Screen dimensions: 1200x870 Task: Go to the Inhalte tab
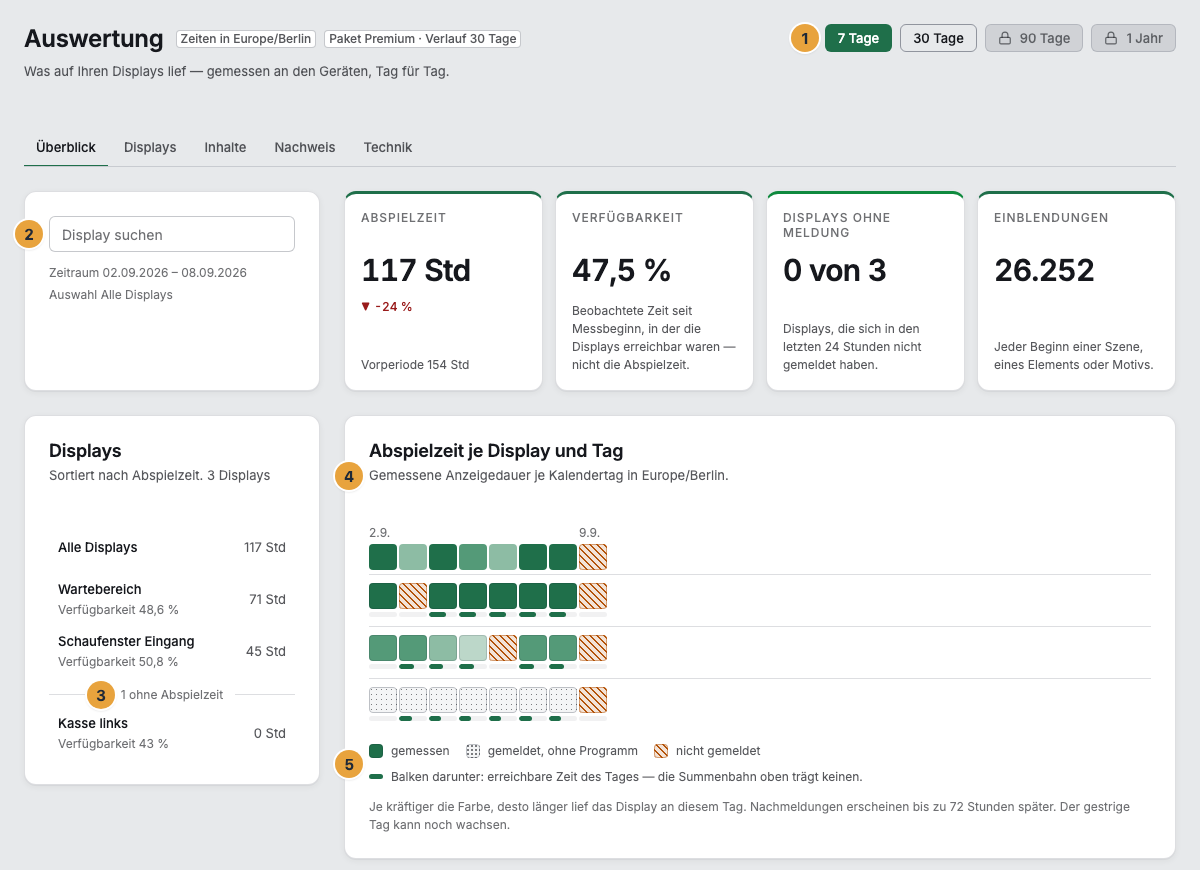point(225,147)
